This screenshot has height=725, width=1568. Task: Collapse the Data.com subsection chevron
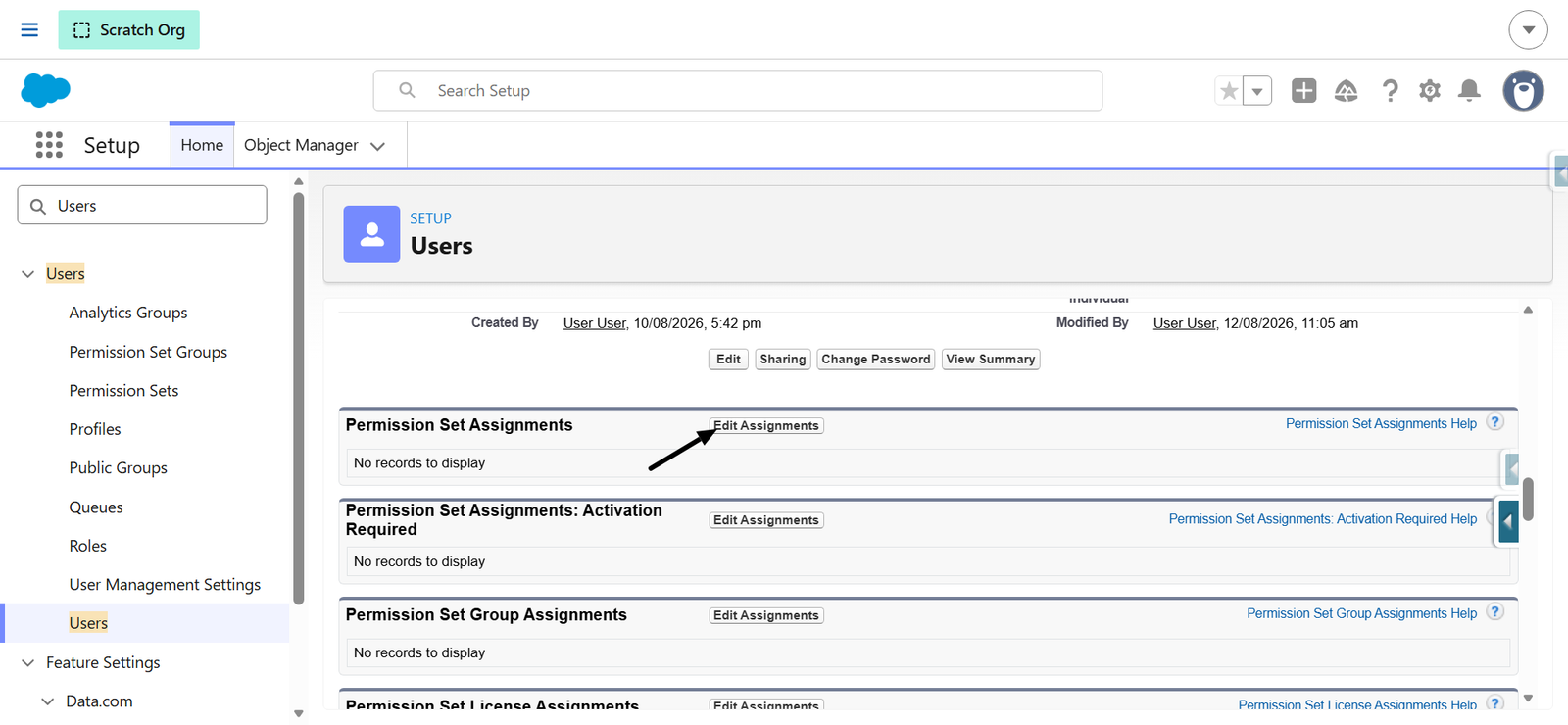pyautogui.click(x=47, y=701)
